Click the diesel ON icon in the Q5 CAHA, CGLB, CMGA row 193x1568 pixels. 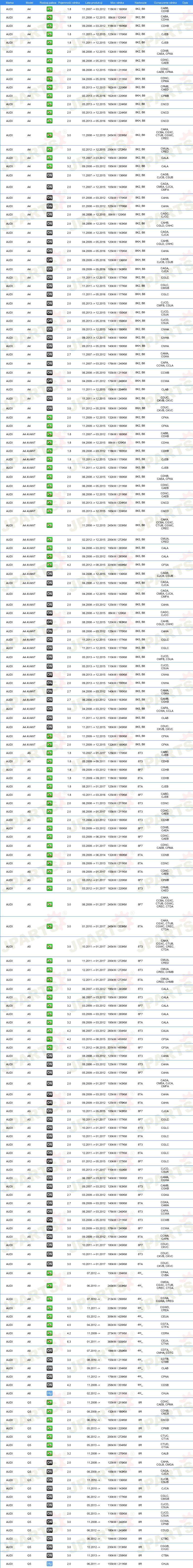[49, 1463]
